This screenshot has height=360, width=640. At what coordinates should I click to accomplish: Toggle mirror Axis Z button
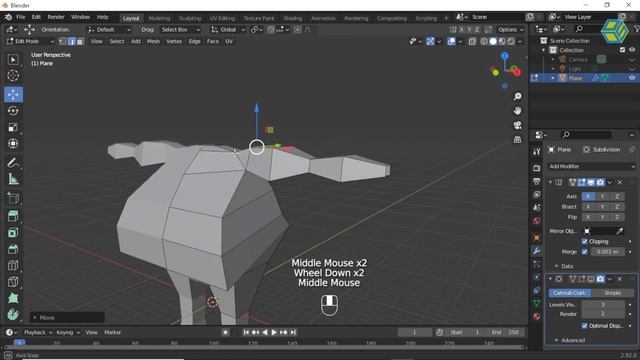point(617,196)
